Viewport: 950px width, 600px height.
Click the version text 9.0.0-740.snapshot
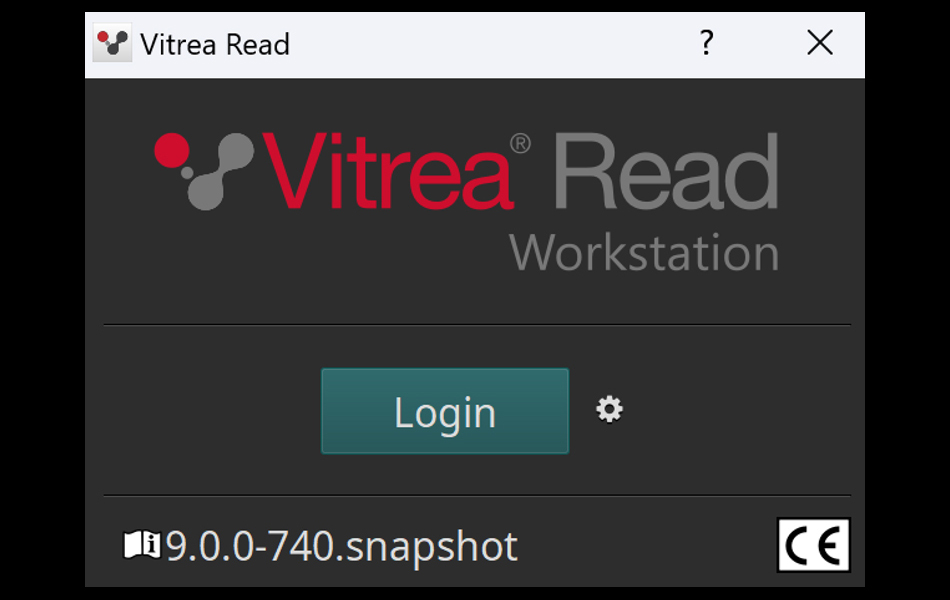pos(342,547)
